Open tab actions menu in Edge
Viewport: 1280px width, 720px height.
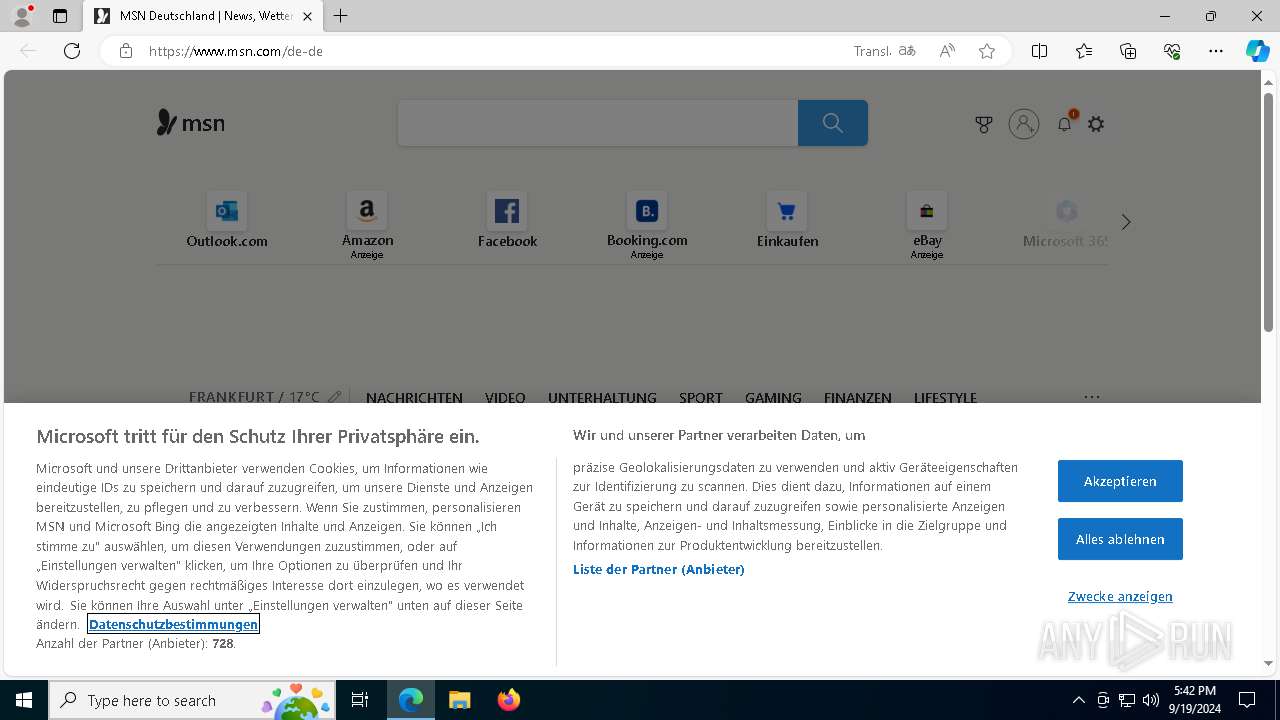tap(60, 16)
